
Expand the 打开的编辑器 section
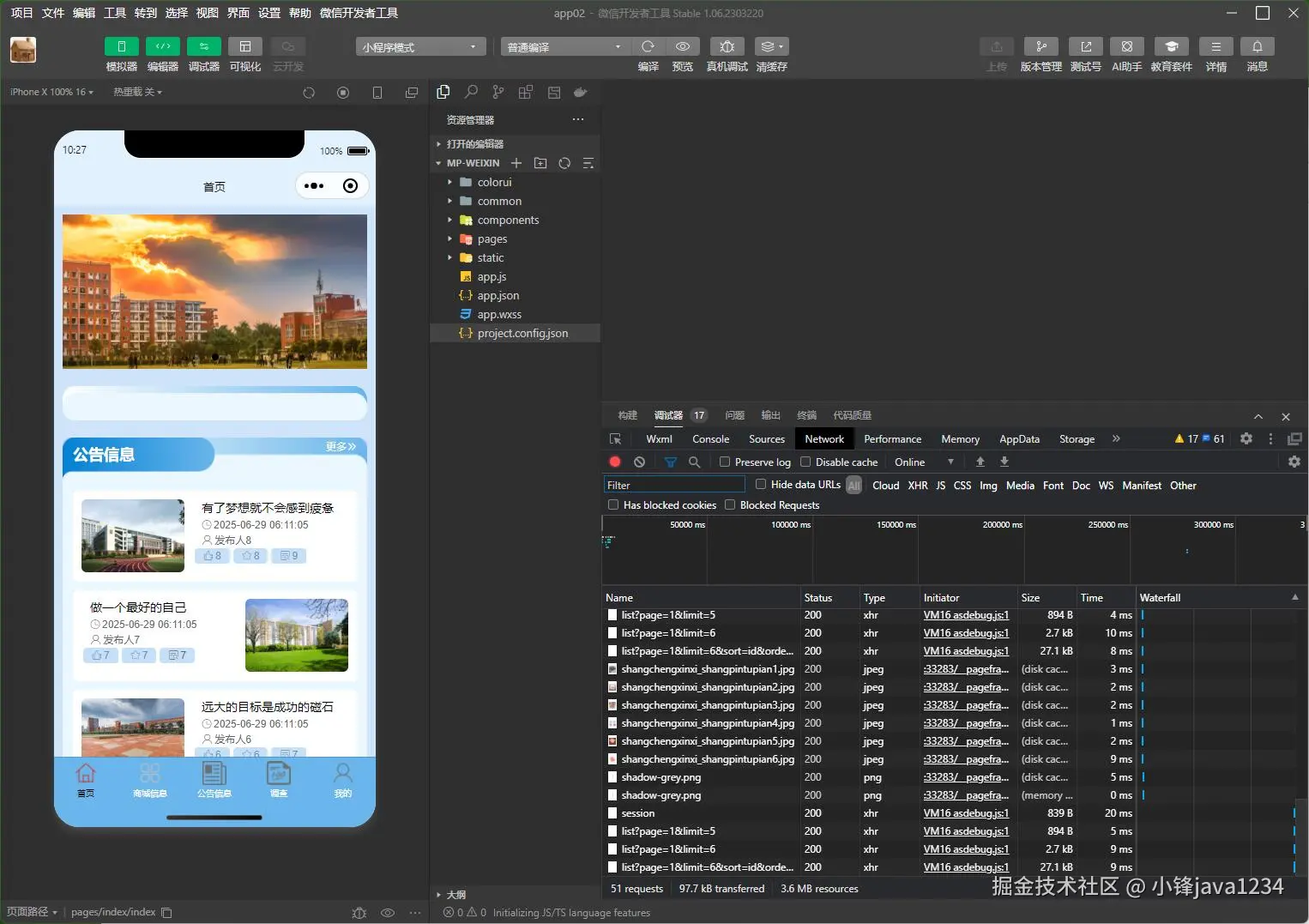474,144
